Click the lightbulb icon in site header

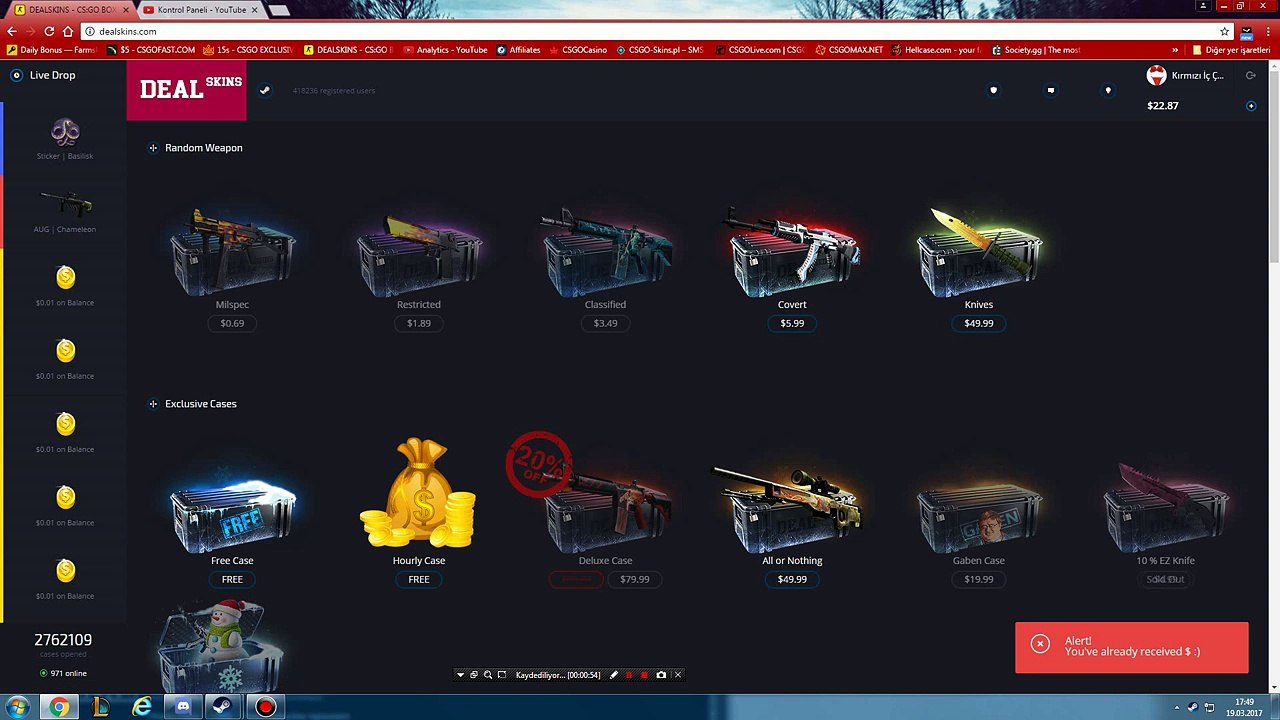(x=1108, y=90)
